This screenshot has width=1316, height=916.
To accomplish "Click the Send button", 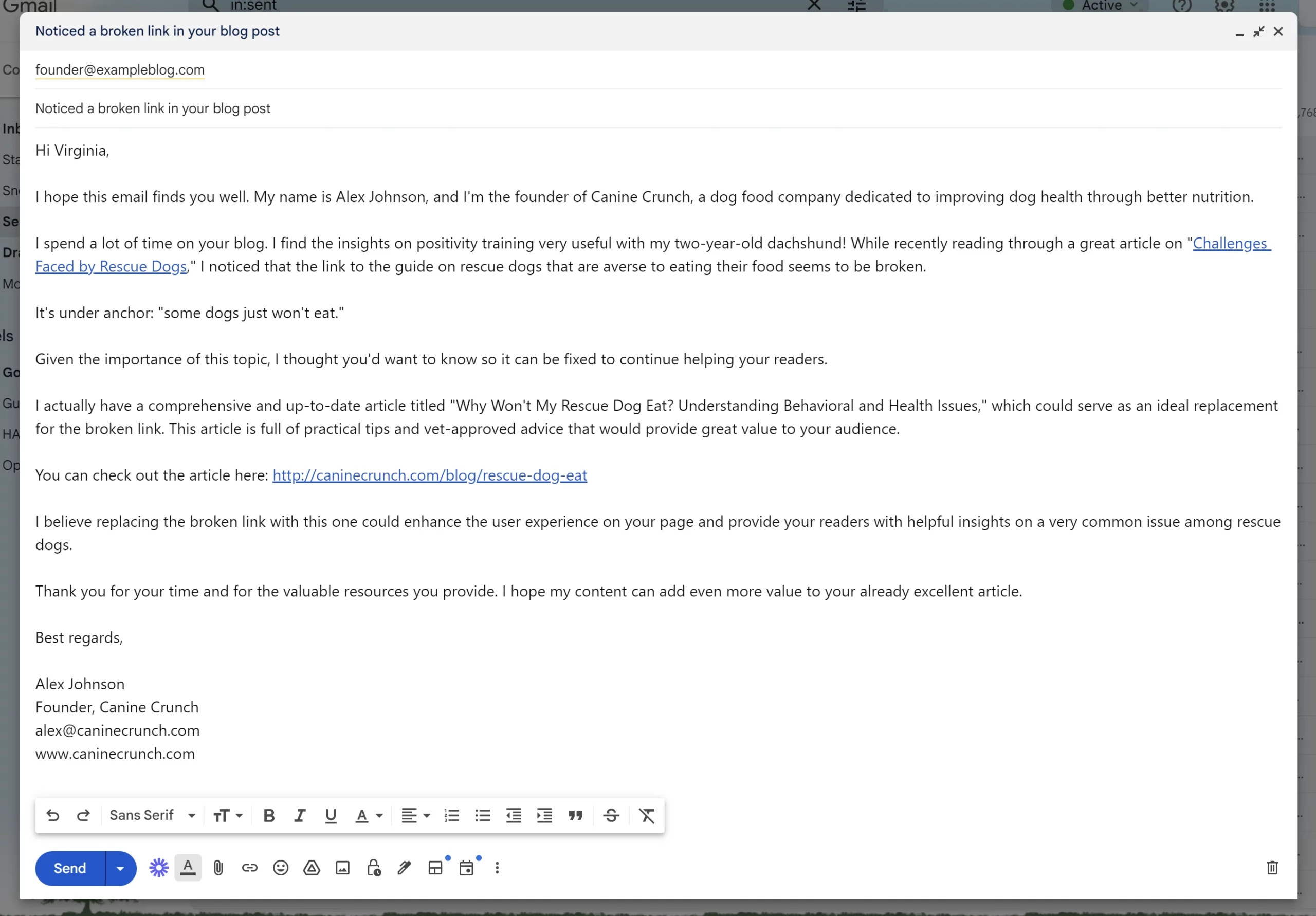I will click(x=70, y=868).
